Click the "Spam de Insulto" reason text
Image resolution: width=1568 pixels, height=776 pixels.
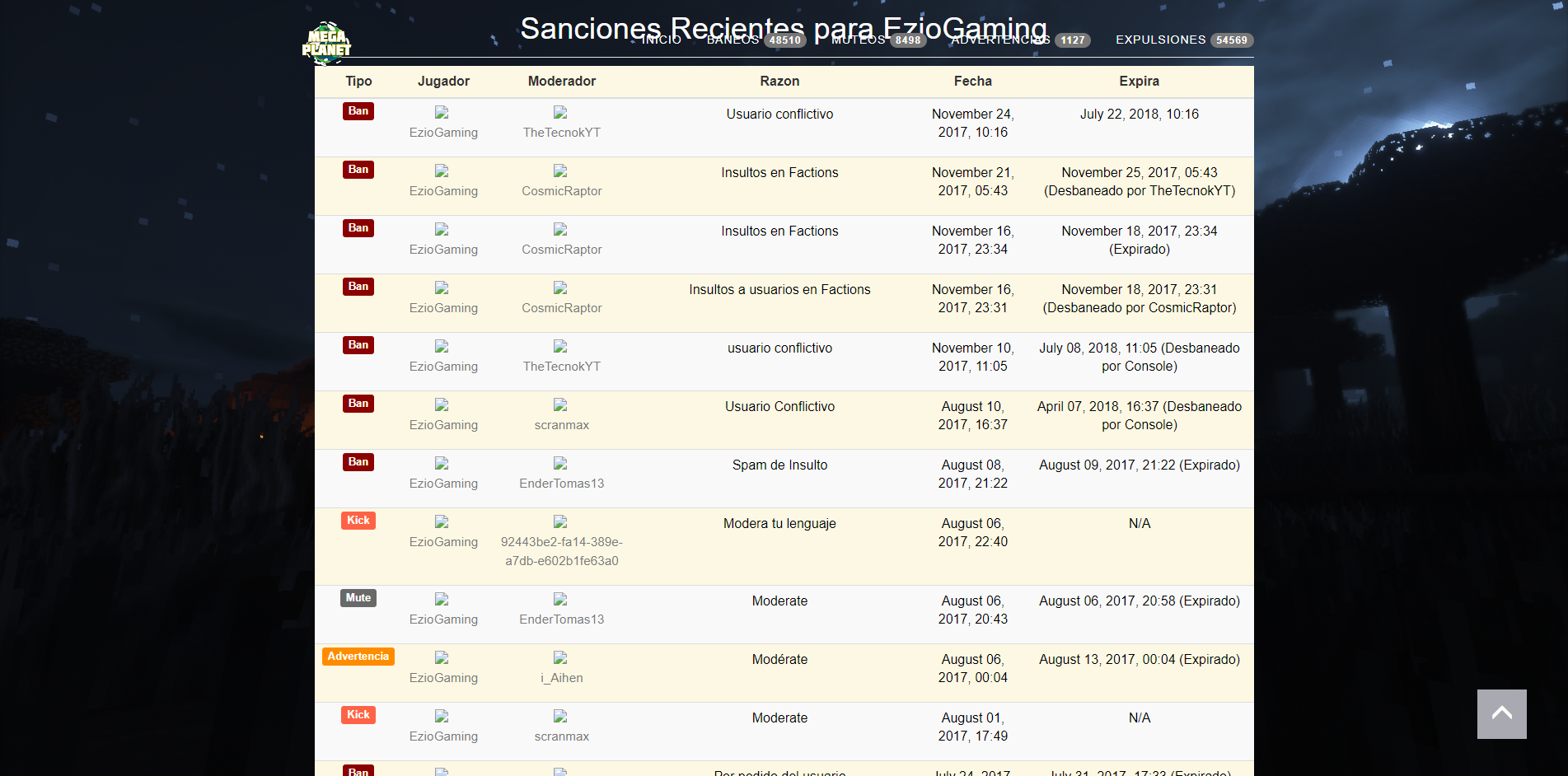779,465
